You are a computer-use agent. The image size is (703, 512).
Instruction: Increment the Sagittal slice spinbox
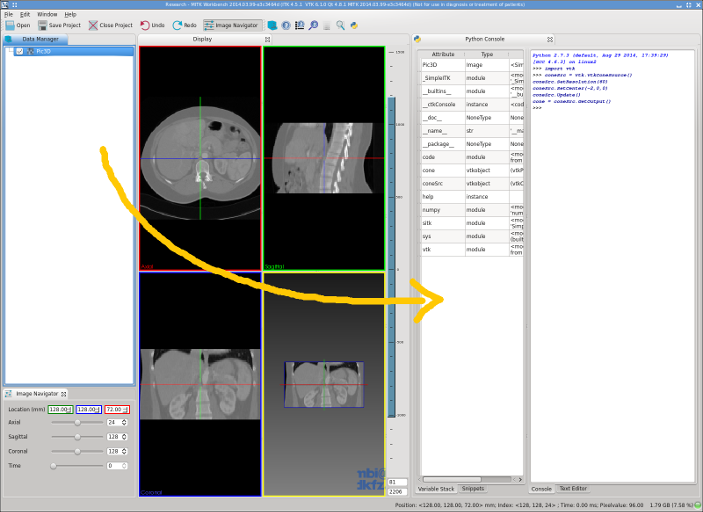pos(124,435)
